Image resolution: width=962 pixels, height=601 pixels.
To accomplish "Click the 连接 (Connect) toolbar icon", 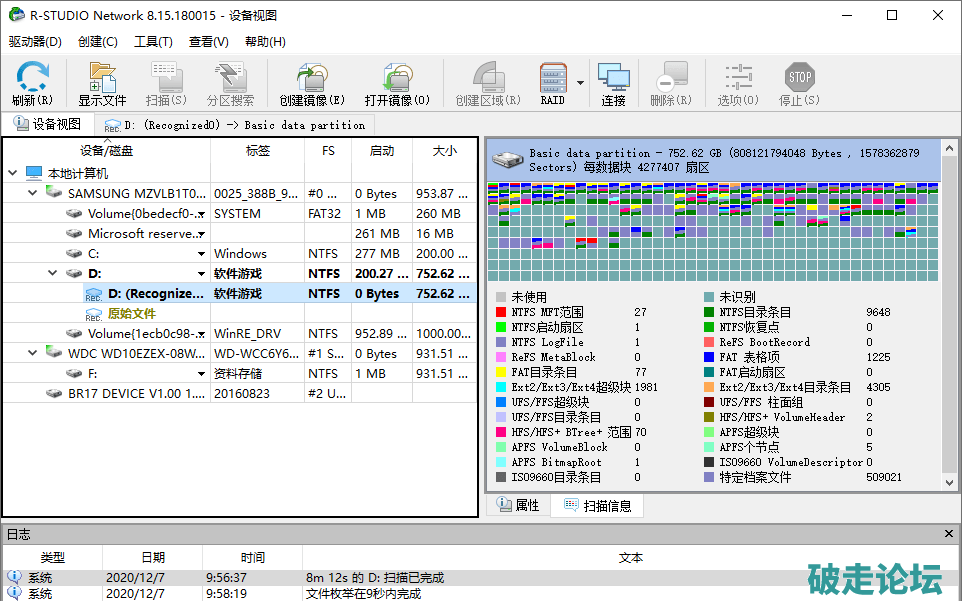I will coord(613,83).
